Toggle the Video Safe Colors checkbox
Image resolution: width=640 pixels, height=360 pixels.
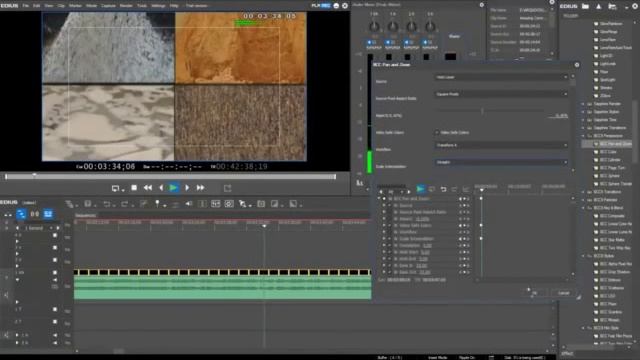437,133
